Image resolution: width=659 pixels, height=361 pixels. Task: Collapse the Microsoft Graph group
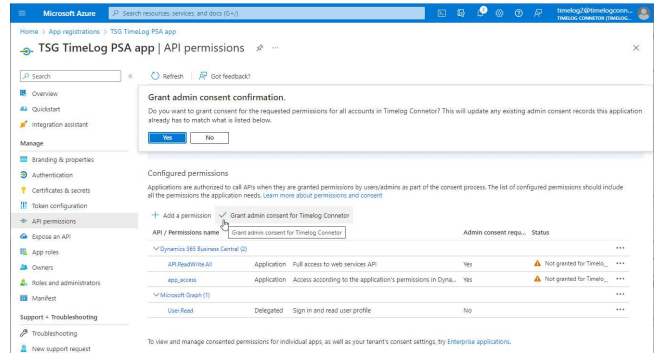tap(156, 295)
